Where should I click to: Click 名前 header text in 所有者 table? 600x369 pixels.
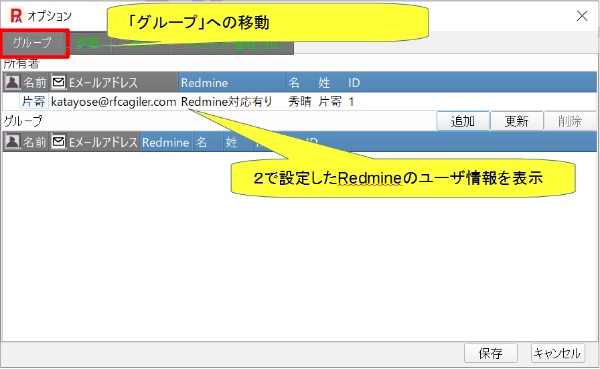[34, 82]
